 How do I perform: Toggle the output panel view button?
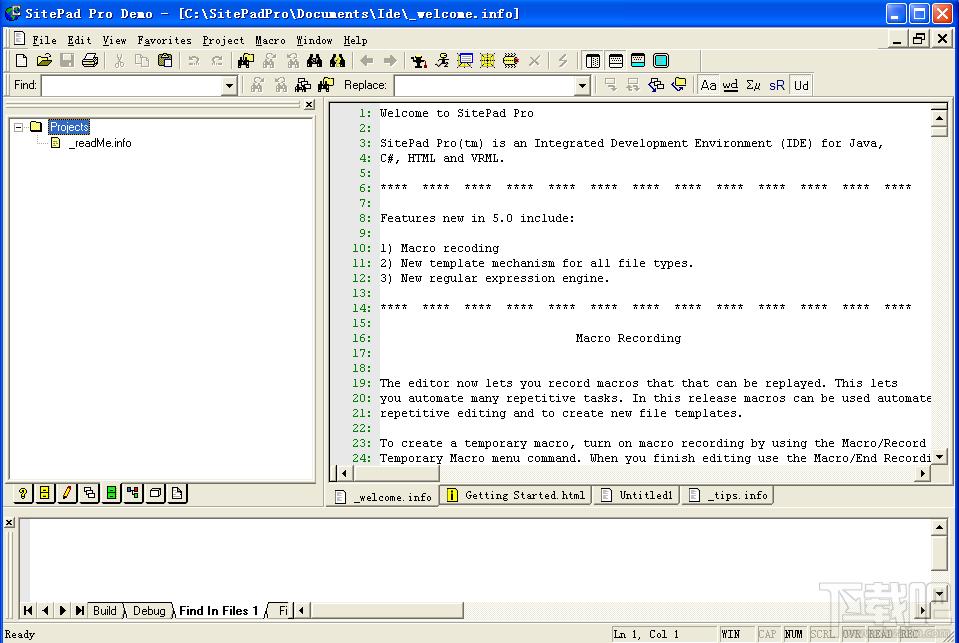[616, 61]
